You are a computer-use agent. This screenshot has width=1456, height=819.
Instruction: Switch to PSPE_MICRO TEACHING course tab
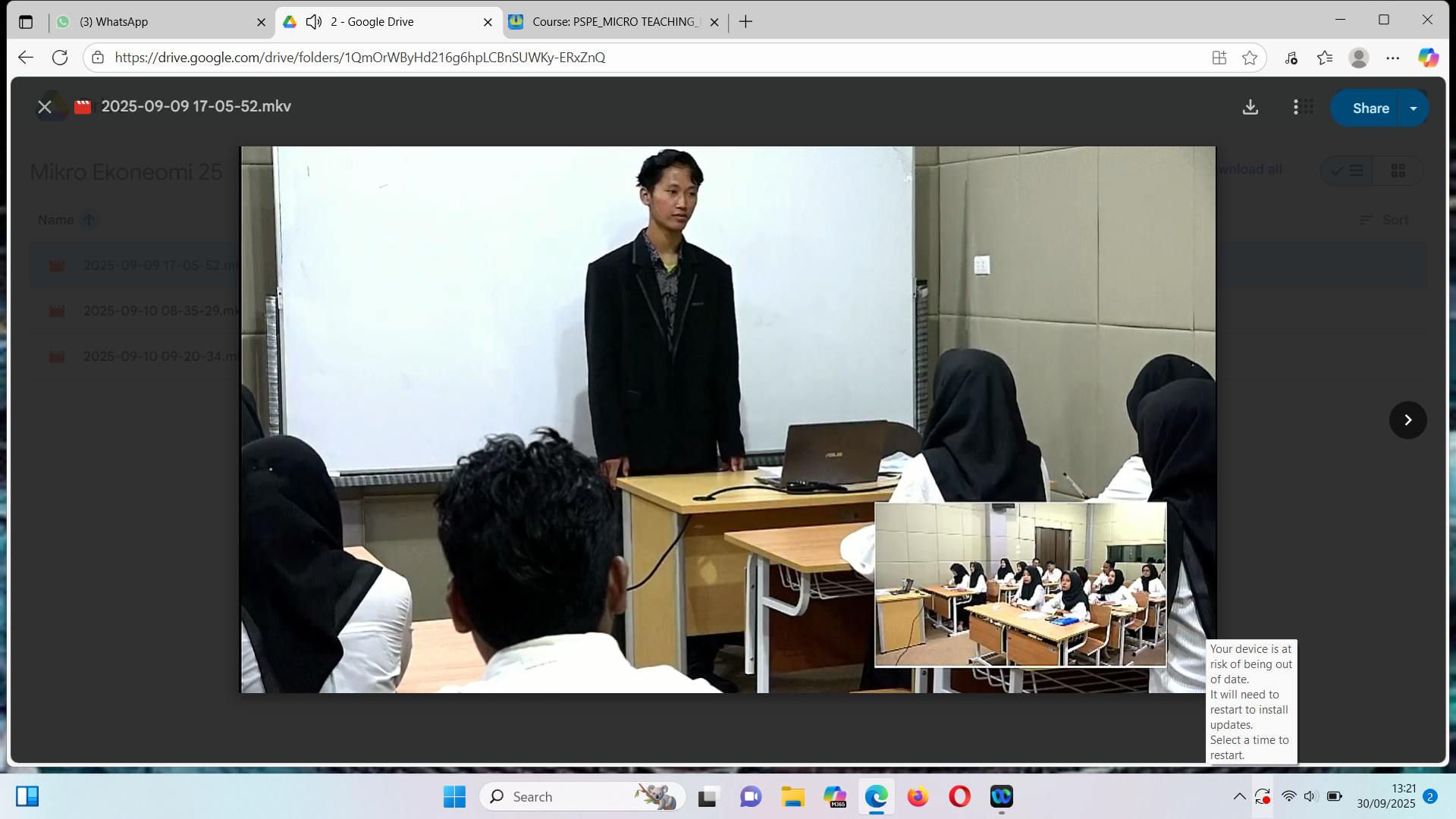[x=614, y=22]
